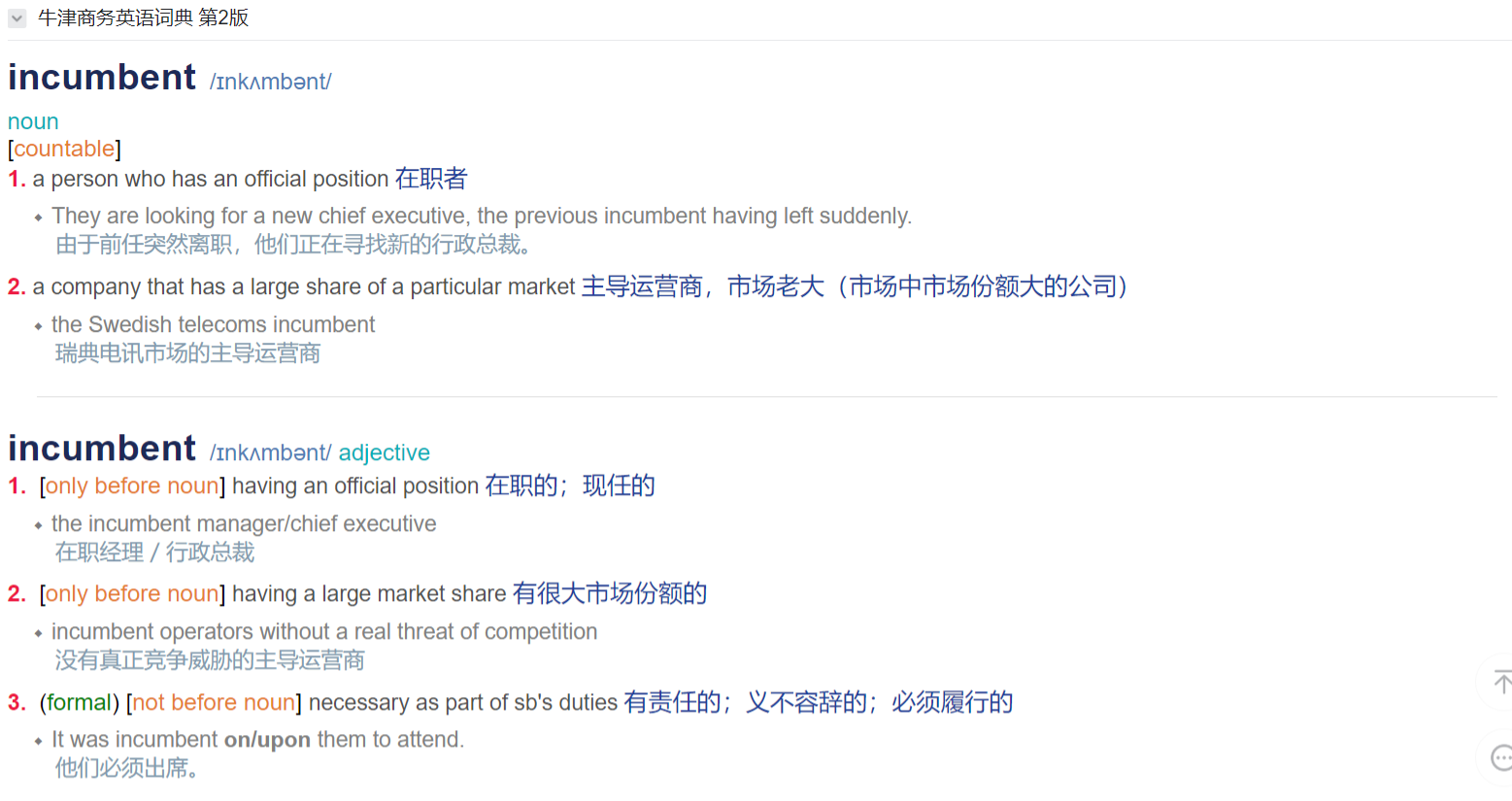Click the first incumbent noun headword
This screenshot has height=801, width=1512.
tap(102, 78)
